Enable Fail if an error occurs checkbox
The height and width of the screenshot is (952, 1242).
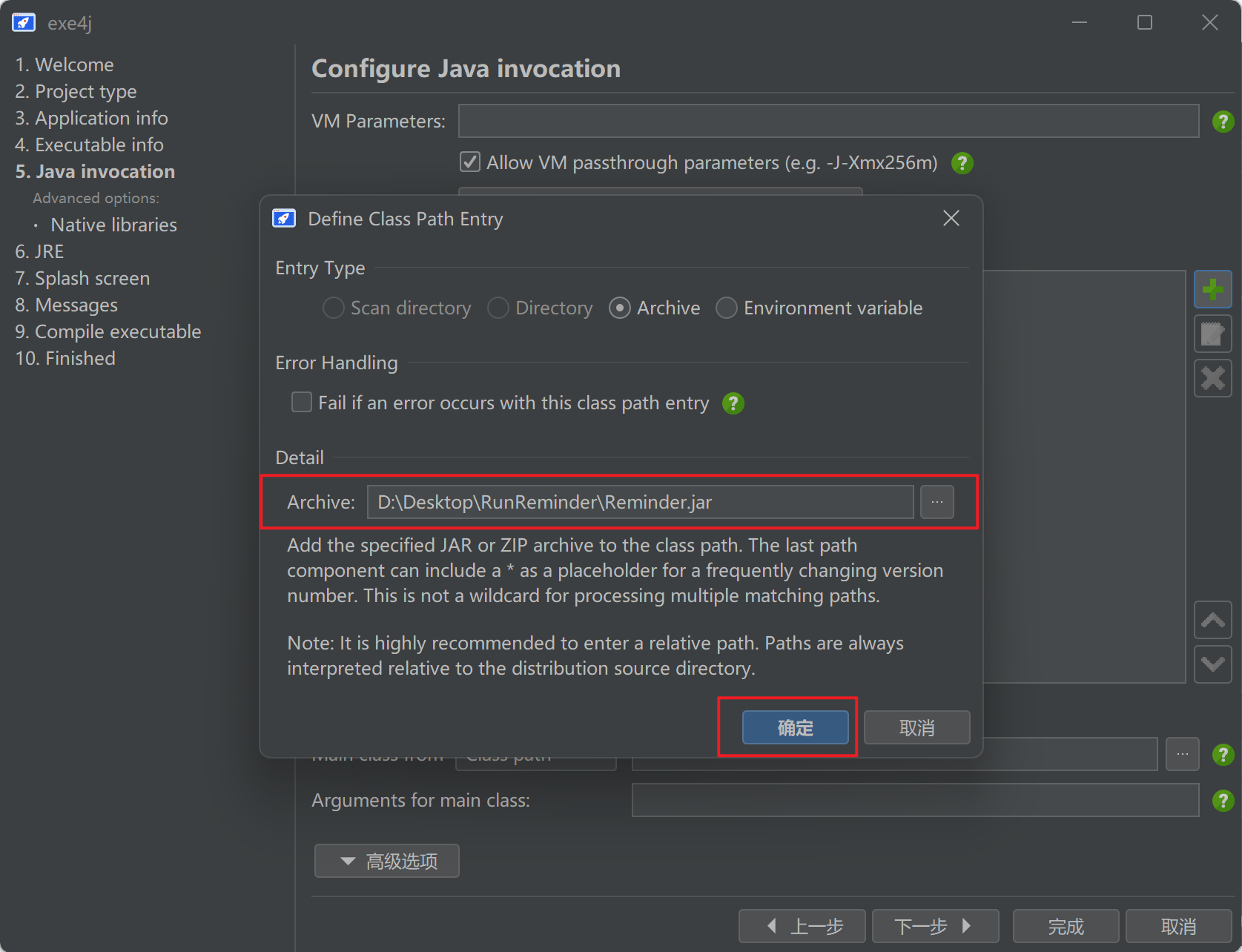point(302,403)
